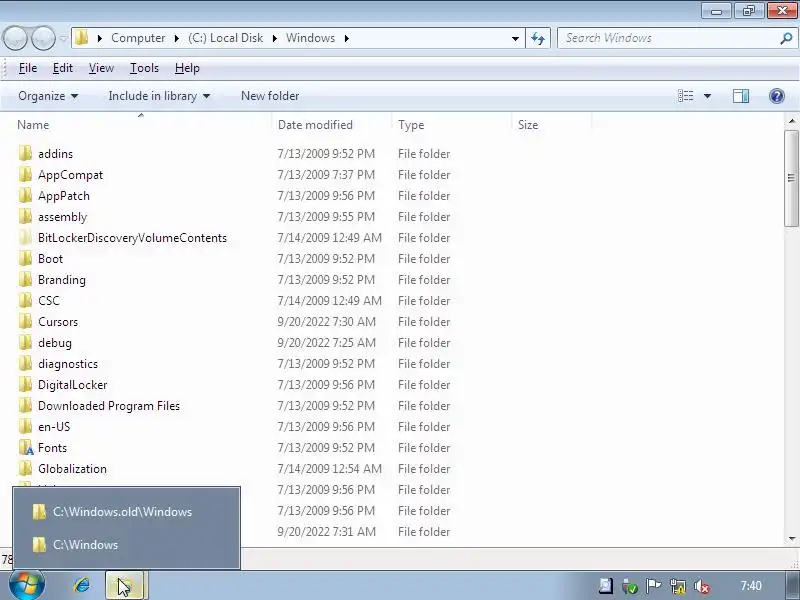Click the 7:40 taskbar clock
The width and height of the screenshot is (800, 600).
pos(751,586)
